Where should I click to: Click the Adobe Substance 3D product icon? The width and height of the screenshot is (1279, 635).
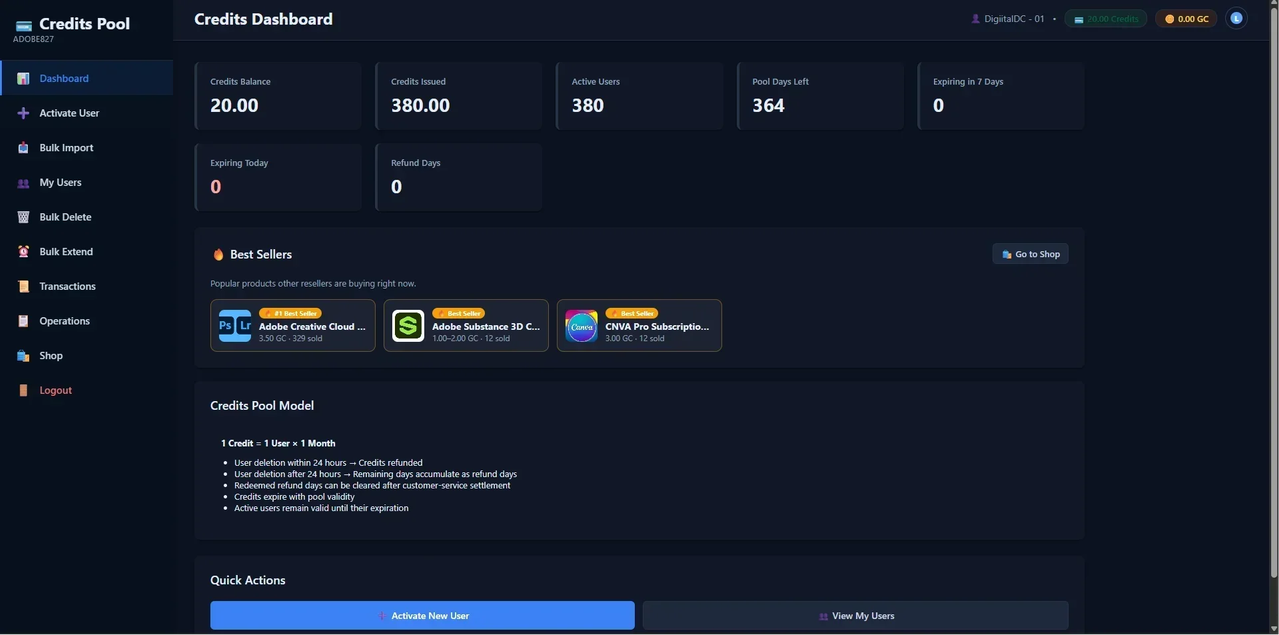click(408, 326)
